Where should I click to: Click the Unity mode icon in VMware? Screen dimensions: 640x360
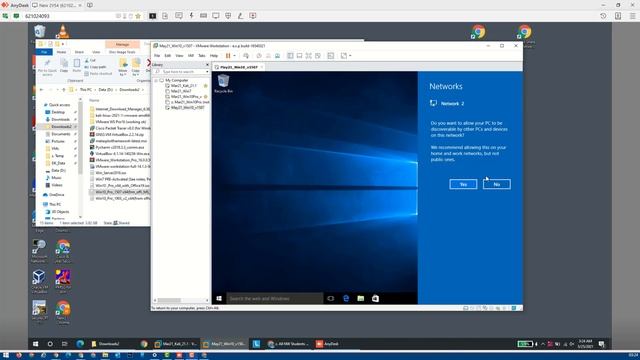318,56
